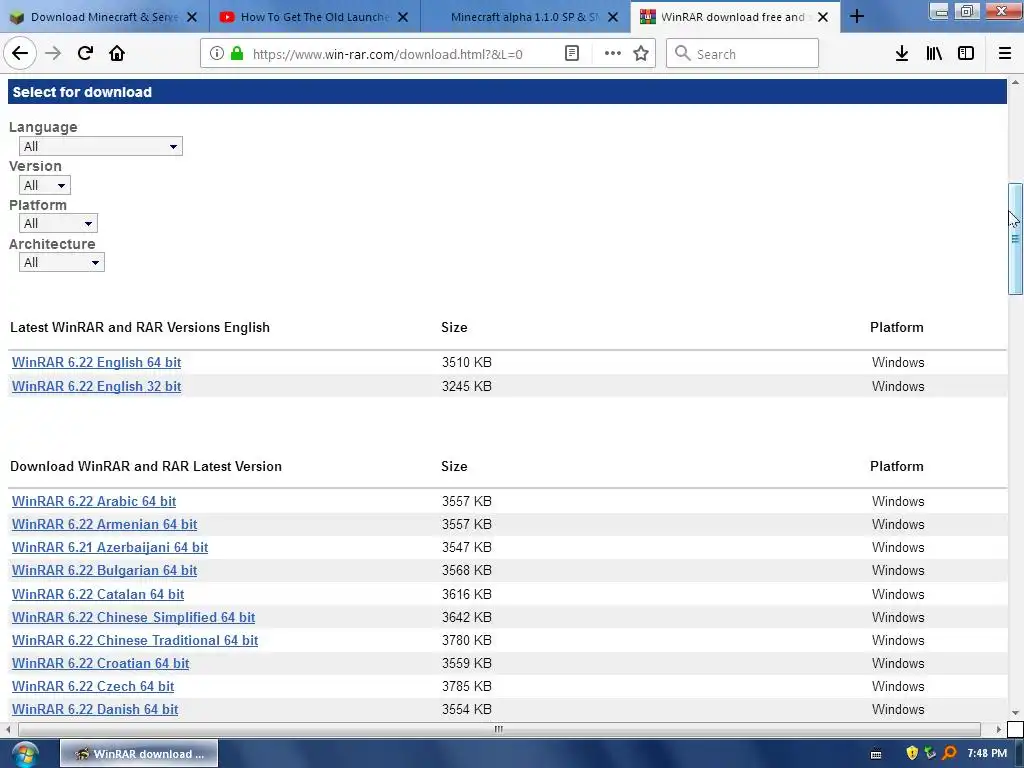Click the 3245 KB size cell

pyautogui.click(x=466, y=387)
